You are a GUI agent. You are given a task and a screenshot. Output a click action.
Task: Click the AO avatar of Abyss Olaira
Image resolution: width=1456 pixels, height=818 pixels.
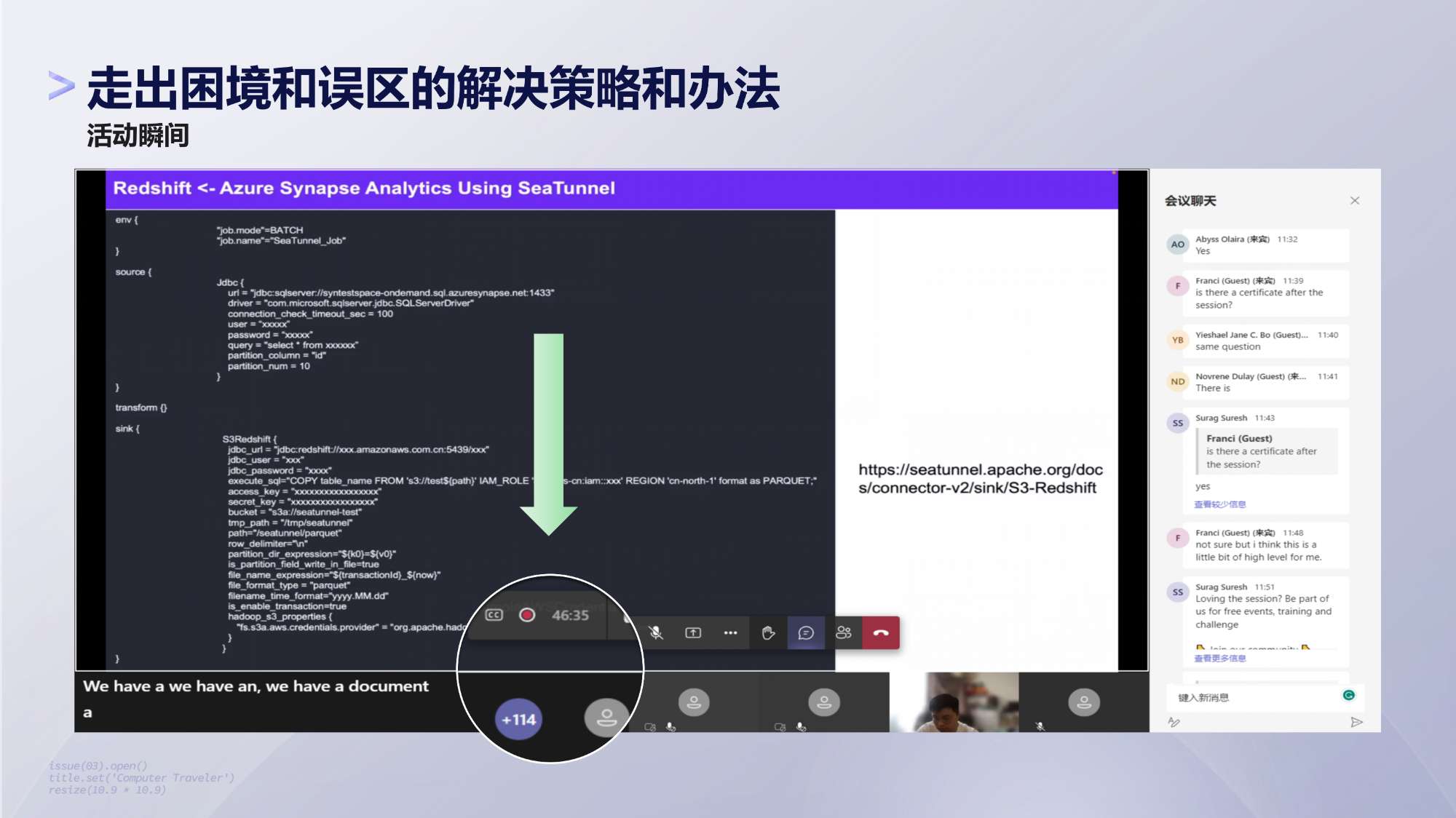tap(1177, 245)
